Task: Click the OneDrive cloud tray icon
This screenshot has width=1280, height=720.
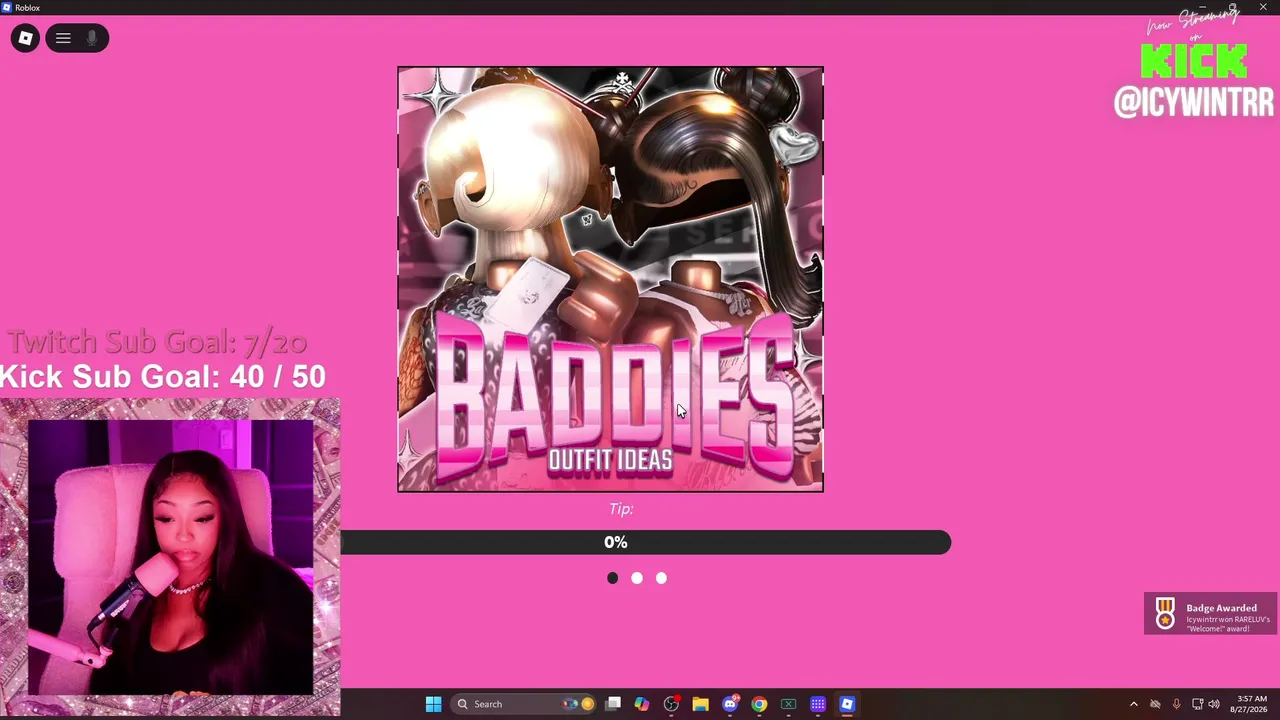Action: click(1155, 704)
